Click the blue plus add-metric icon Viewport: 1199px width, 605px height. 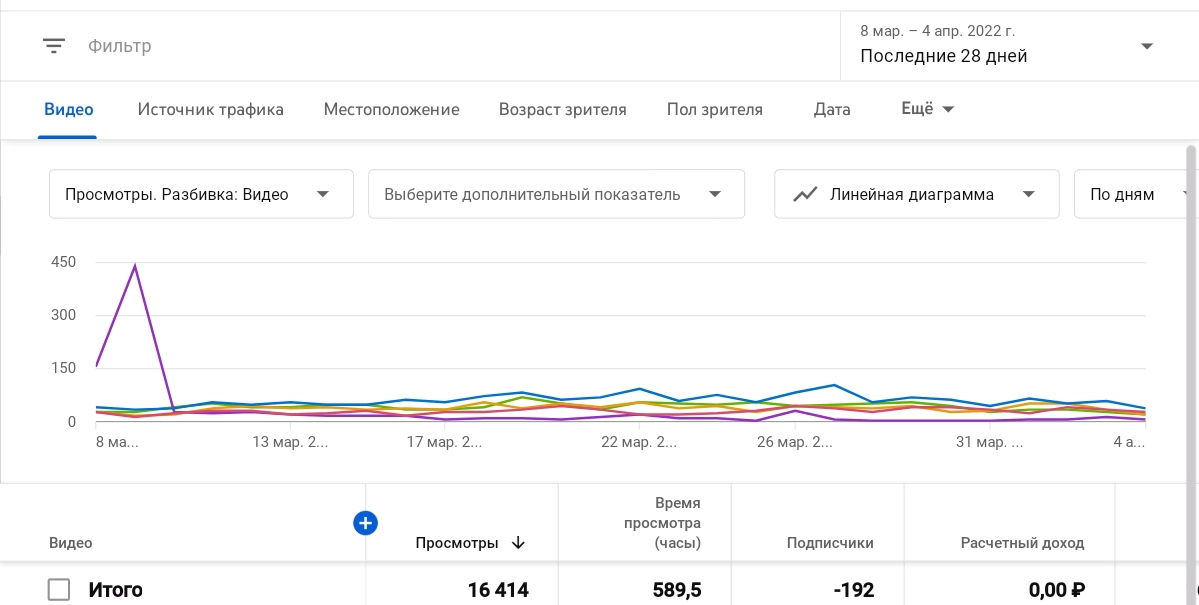point(365,522)
